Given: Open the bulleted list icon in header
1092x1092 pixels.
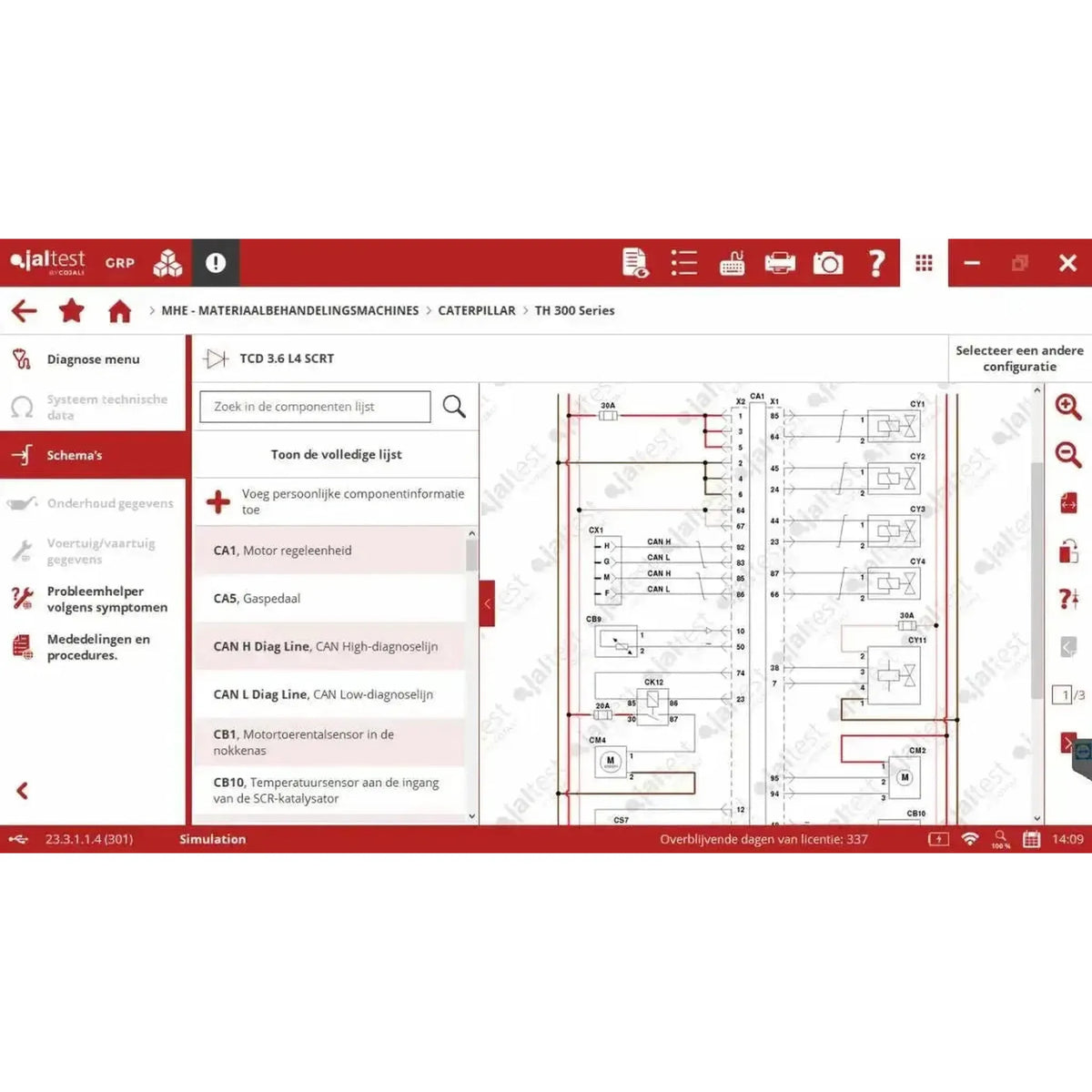Looking at the screenshot, I should 683,263.
